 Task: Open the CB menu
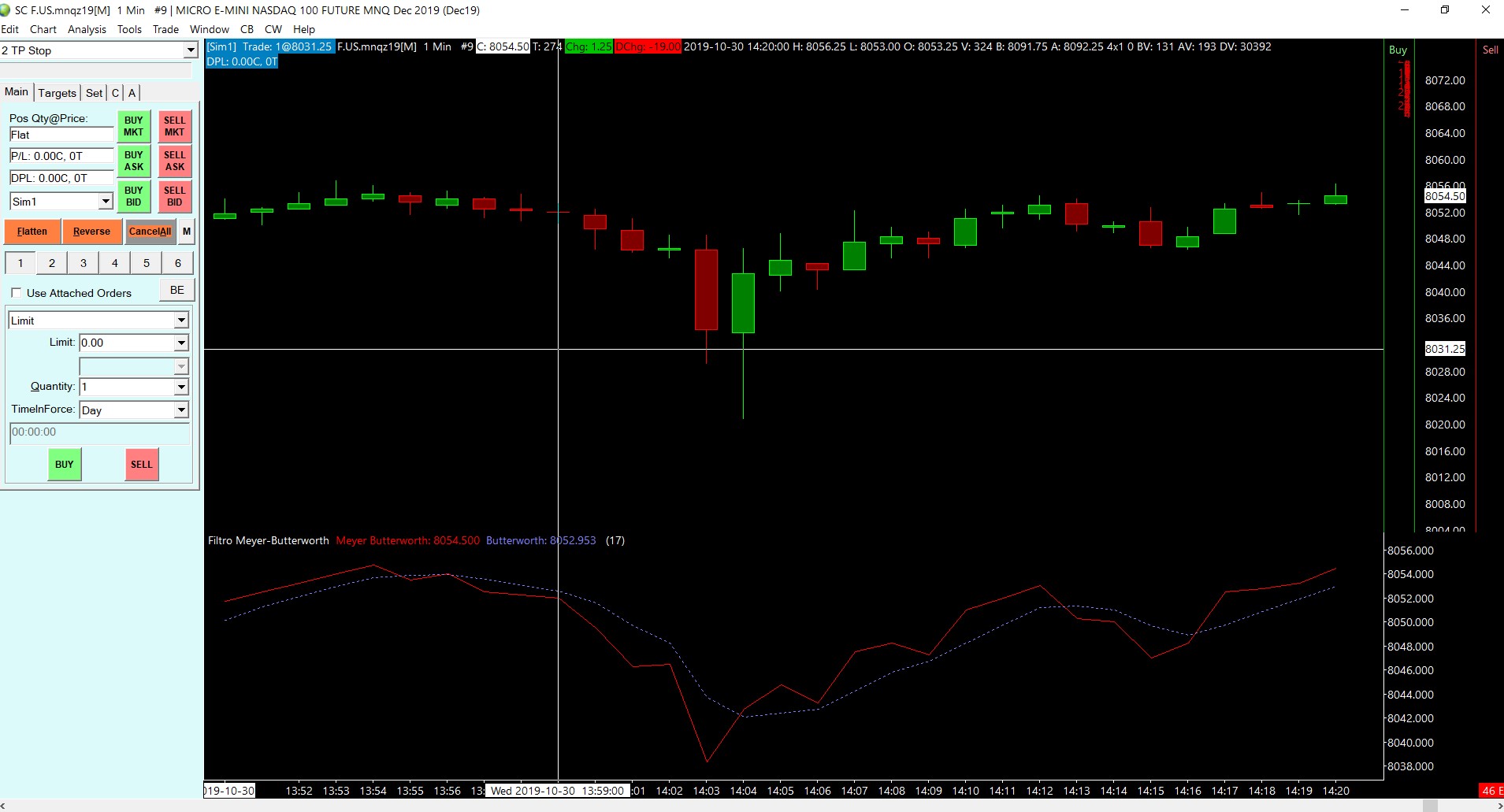click(x=247, y=29)
